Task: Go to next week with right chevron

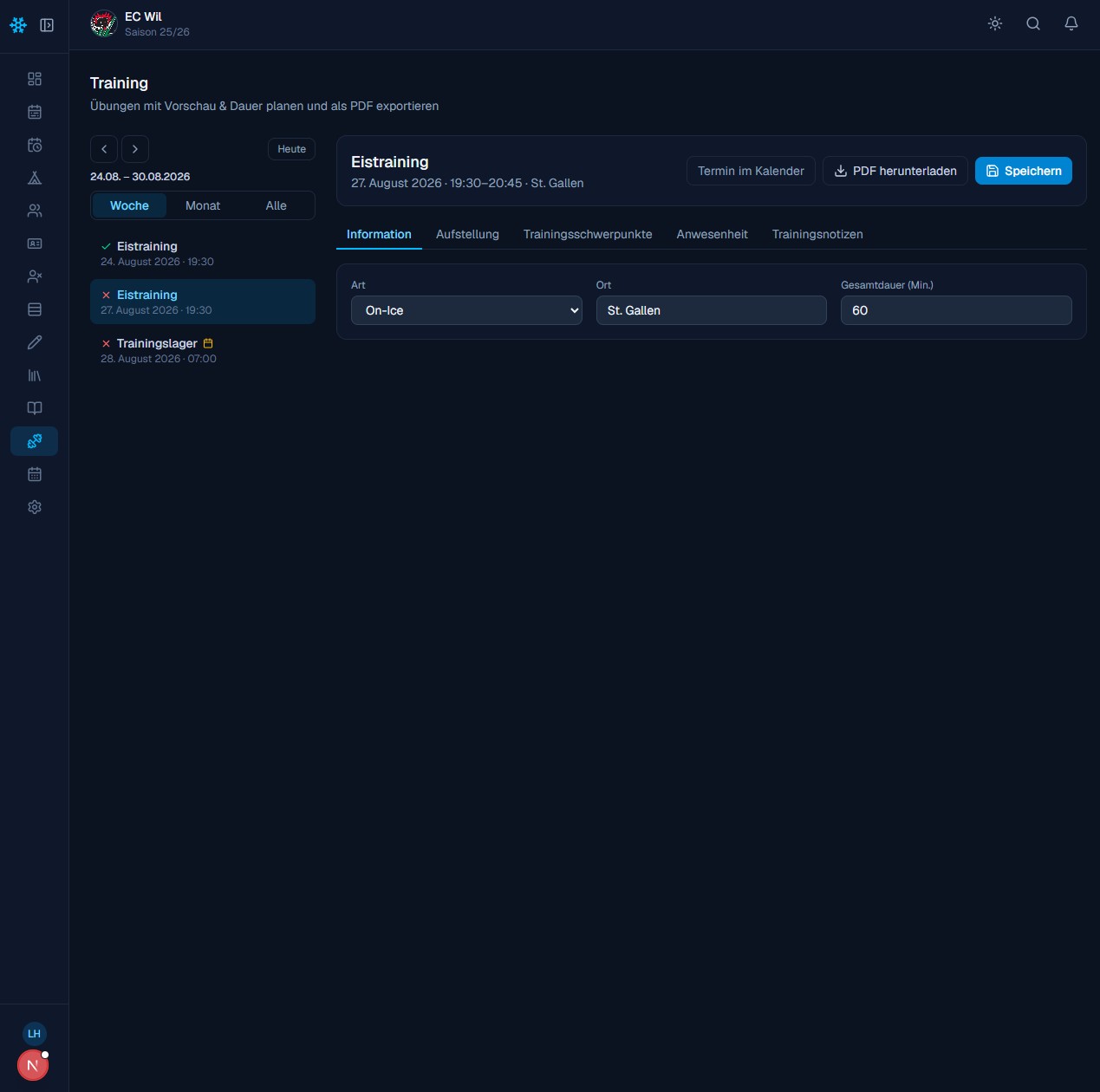Action: (x=135, y=149)
